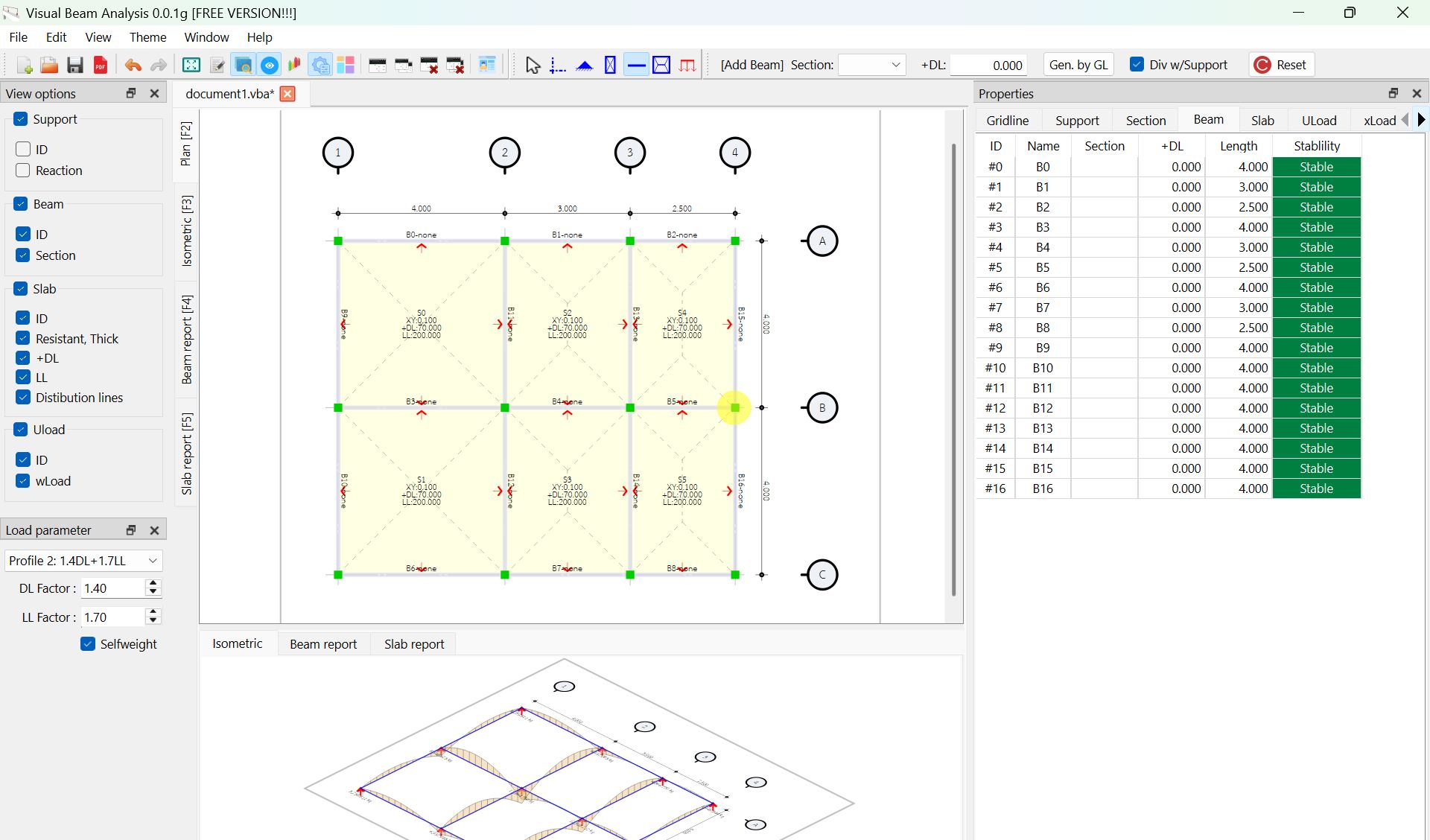This screenshot has height=840, width=1430.
Task: Click the Reset button
Action: 1281,65
